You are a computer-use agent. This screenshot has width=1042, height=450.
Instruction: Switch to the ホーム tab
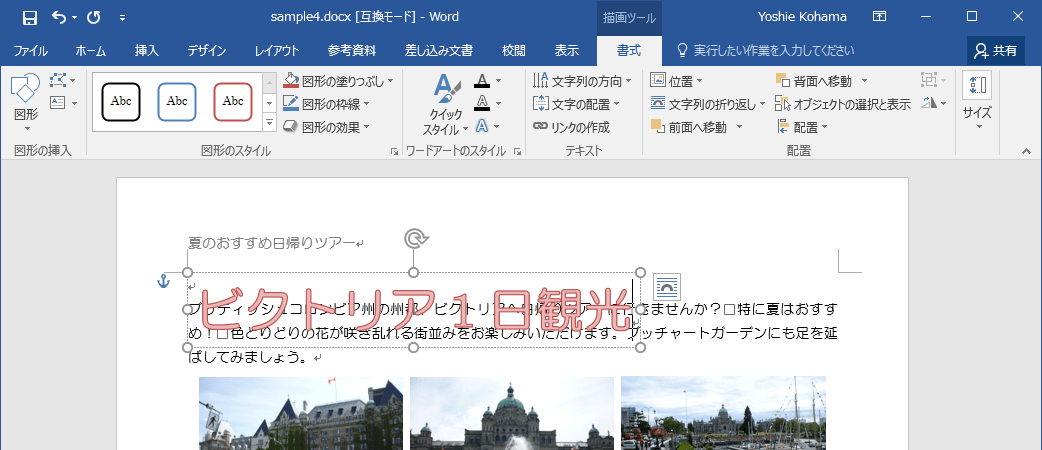[90, 51]
